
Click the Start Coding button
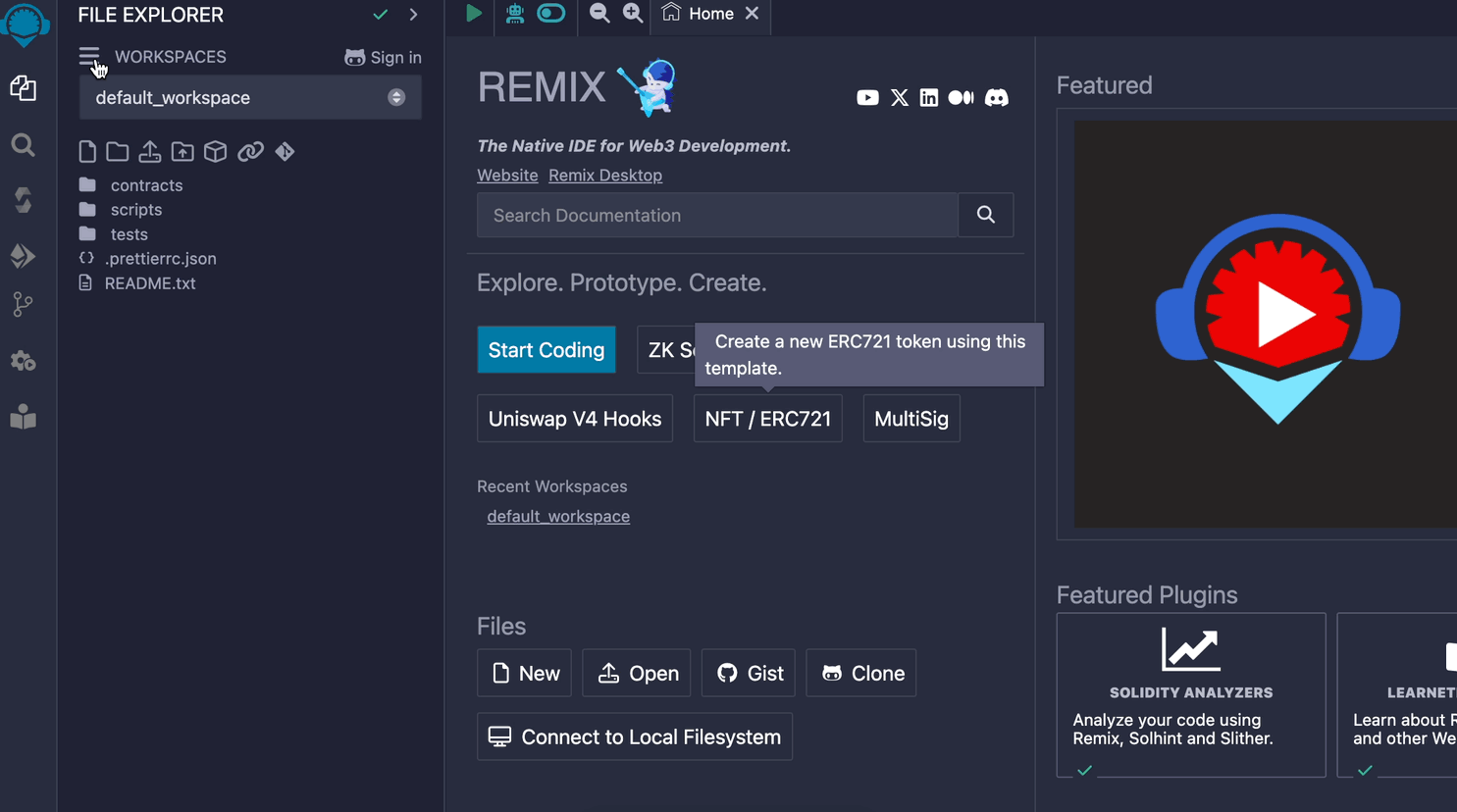546,350
